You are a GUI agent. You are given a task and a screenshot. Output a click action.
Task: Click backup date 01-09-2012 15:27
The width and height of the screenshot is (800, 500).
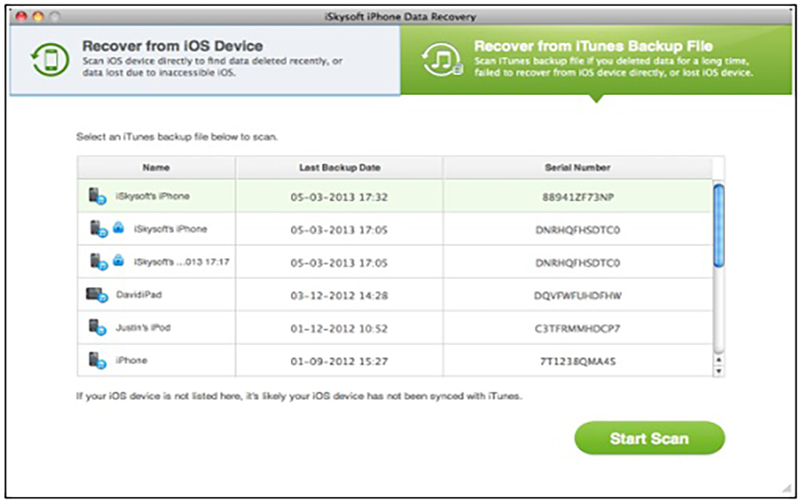click(339, 361)
